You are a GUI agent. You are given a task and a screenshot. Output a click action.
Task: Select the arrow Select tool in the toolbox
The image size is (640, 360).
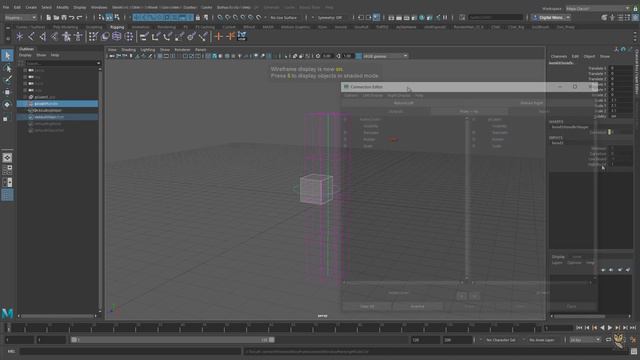pos(7,55)
